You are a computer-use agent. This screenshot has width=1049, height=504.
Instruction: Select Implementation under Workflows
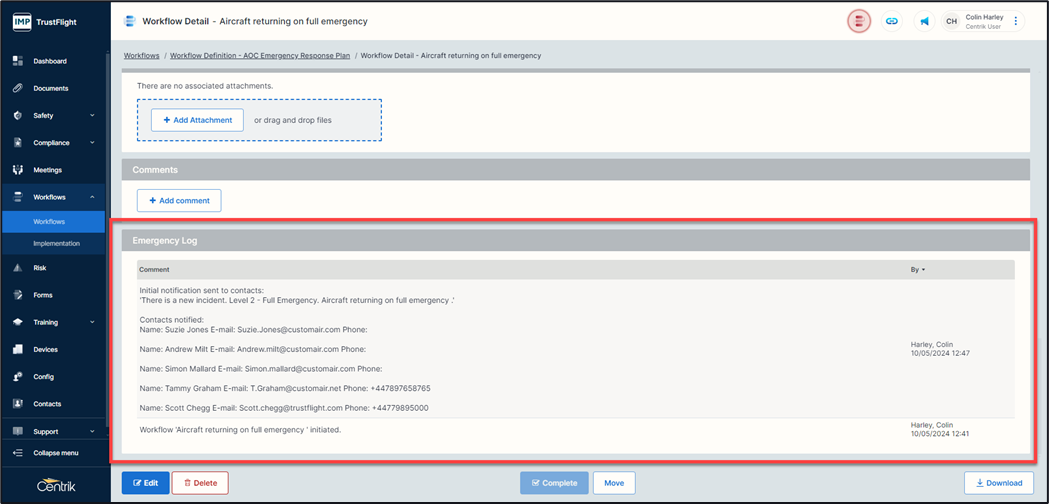click(x=56, y=243)
